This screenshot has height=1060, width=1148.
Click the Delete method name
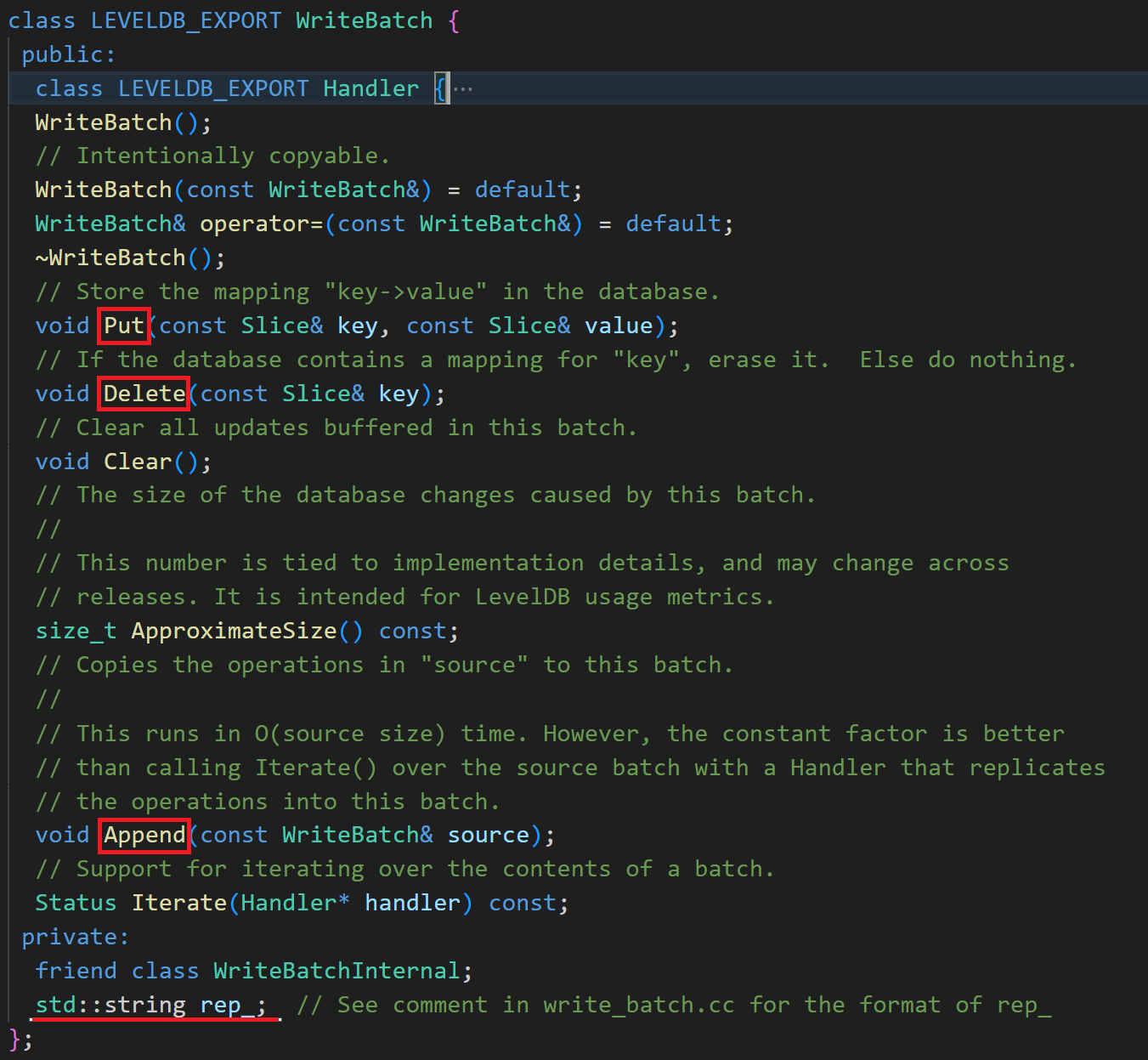(144, 394)
